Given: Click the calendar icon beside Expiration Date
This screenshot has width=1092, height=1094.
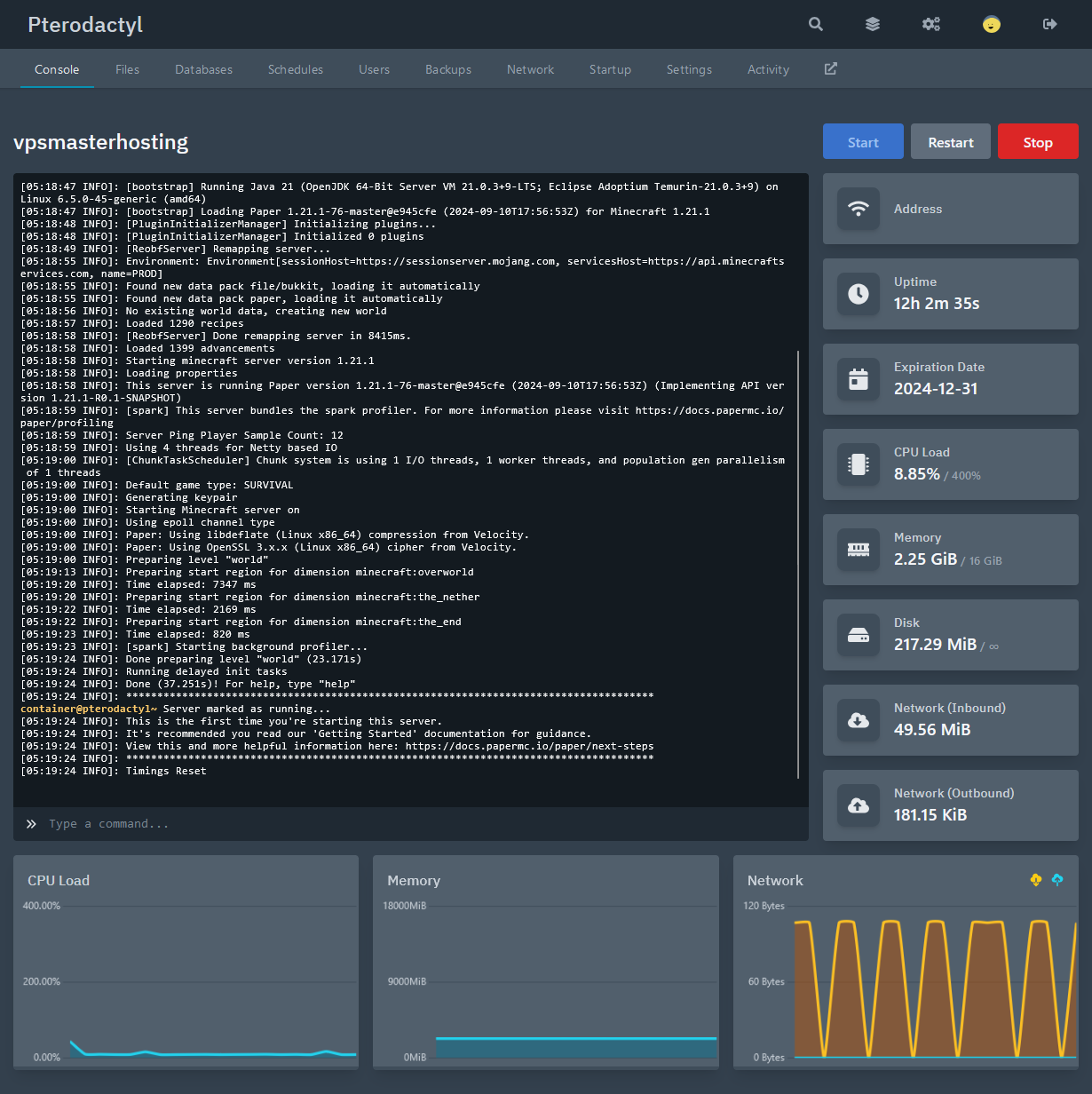Looking at the screenshot, I should [859, 379].
